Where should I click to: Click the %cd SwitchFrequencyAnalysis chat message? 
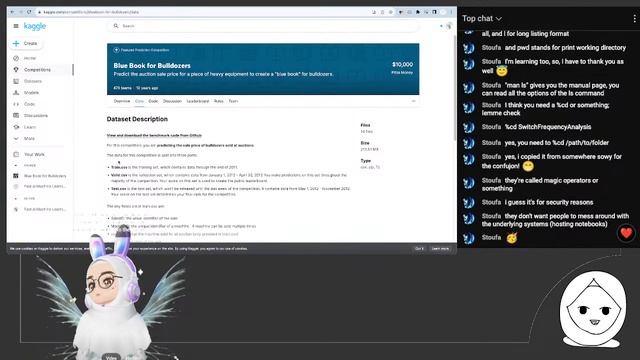click(x=548, y=127)
